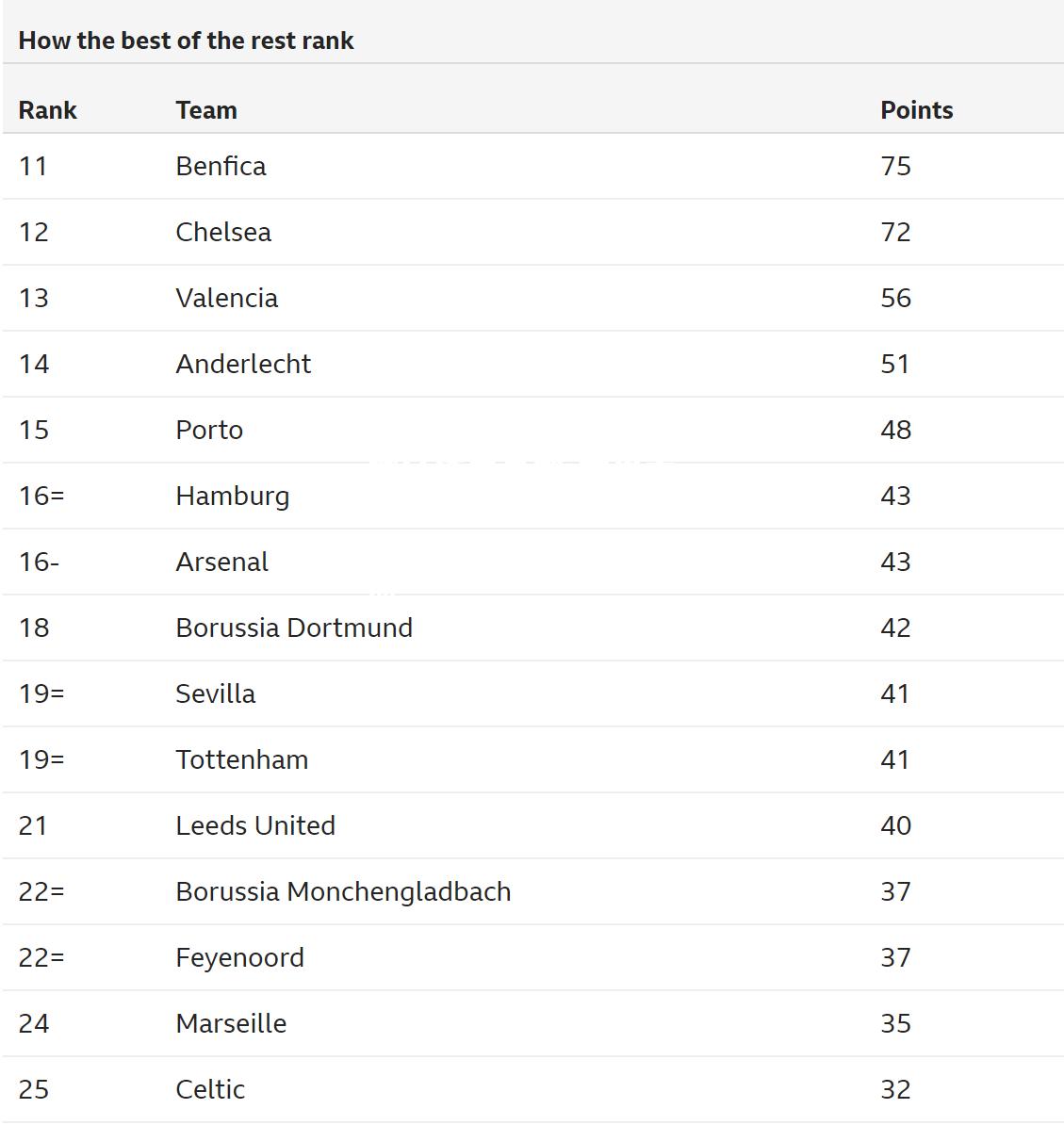
Task: Click the table title heading text
Action: [186, 41]
